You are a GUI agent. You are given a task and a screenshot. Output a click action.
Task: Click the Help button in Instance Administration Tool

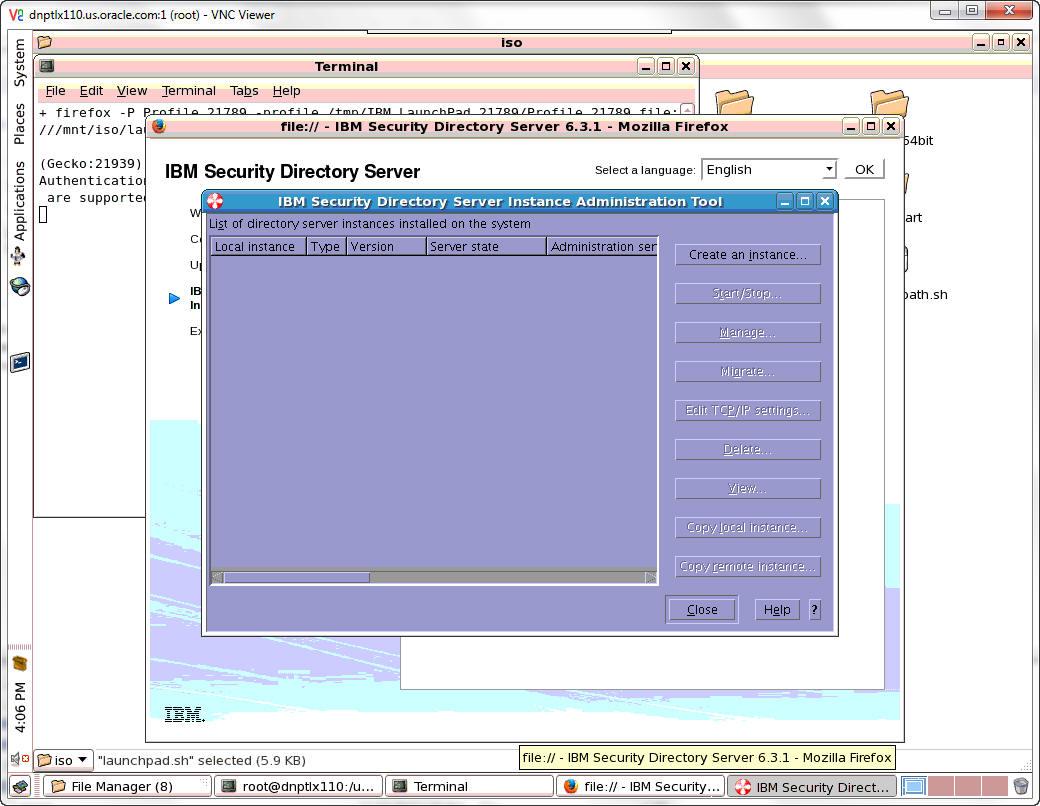point(777,610)
